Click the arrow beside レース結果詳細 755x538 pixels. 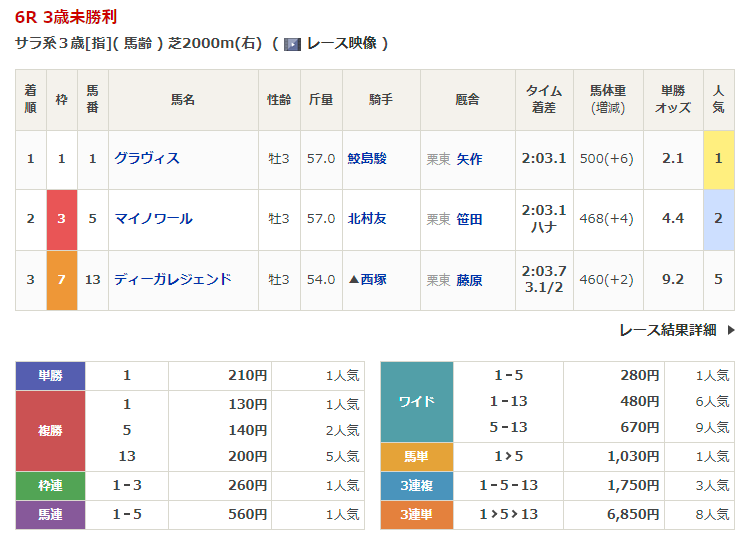[731, 330]
